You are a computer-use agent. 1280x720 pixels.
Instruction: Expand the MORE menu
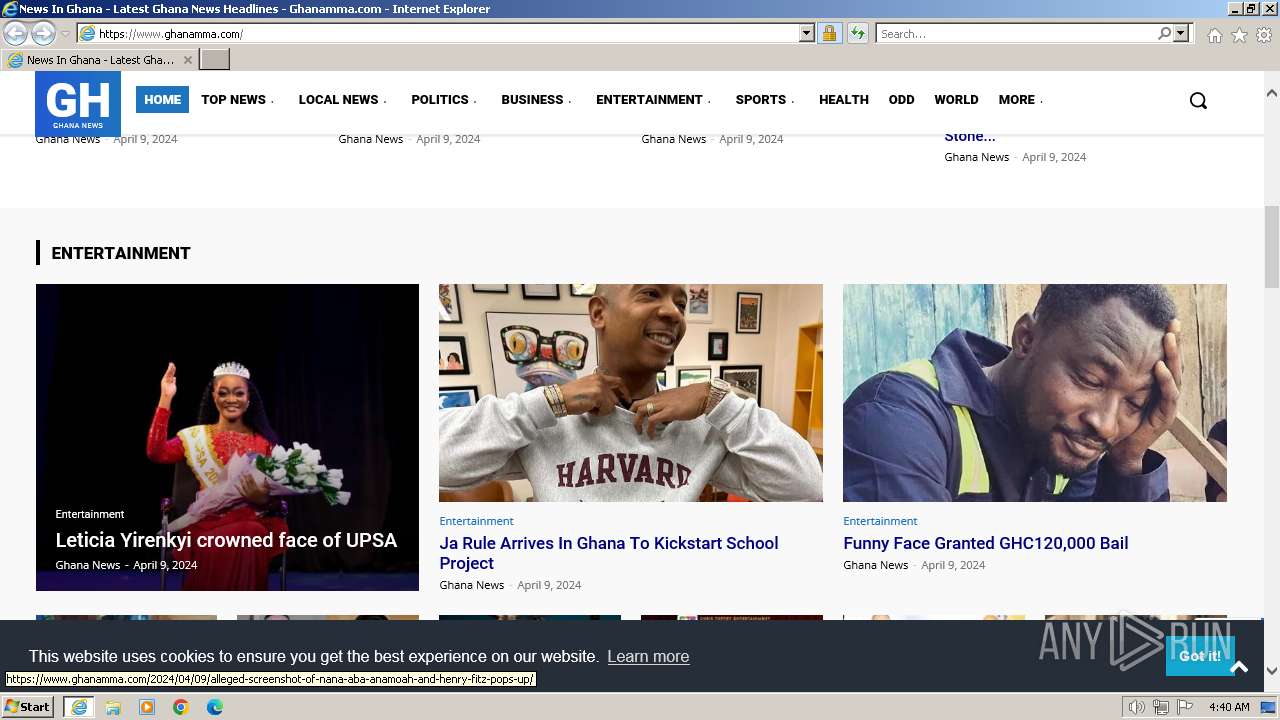point(1020,100)
